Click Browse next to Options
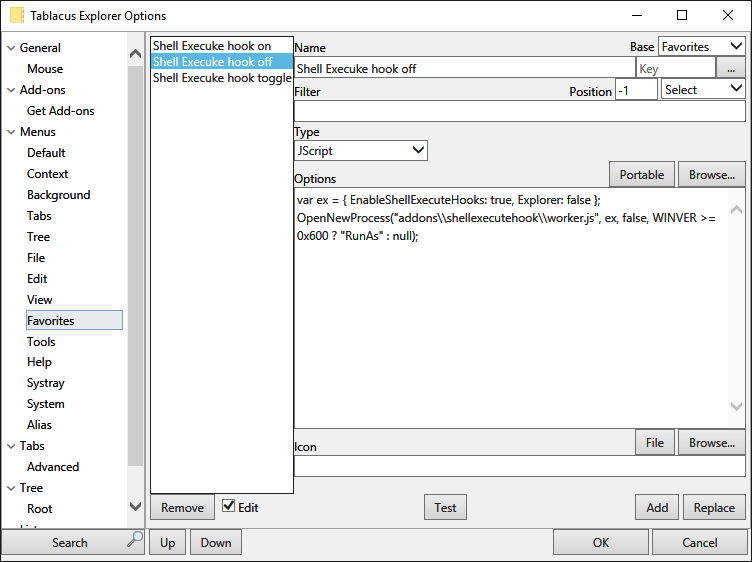Viewport: 752px width, 562px height. pyautogui.click(x=712, y=175)
